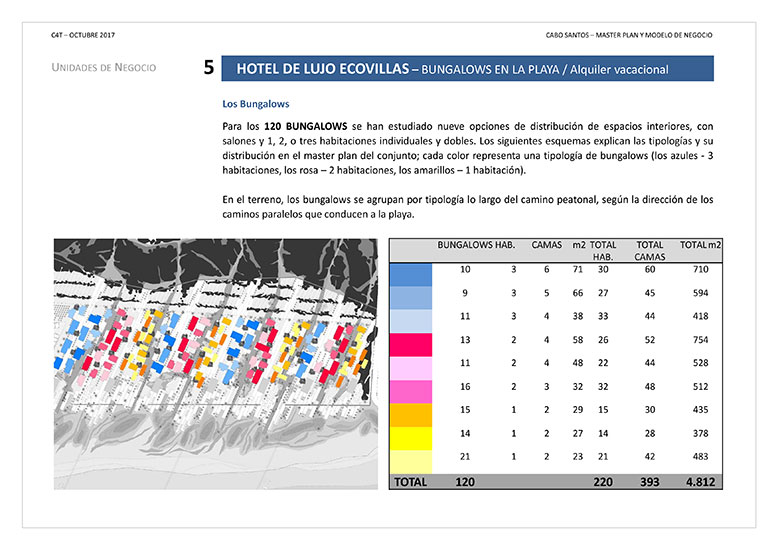Click the section number 5
The image size is (778, 550).
(x=208, y=69)
